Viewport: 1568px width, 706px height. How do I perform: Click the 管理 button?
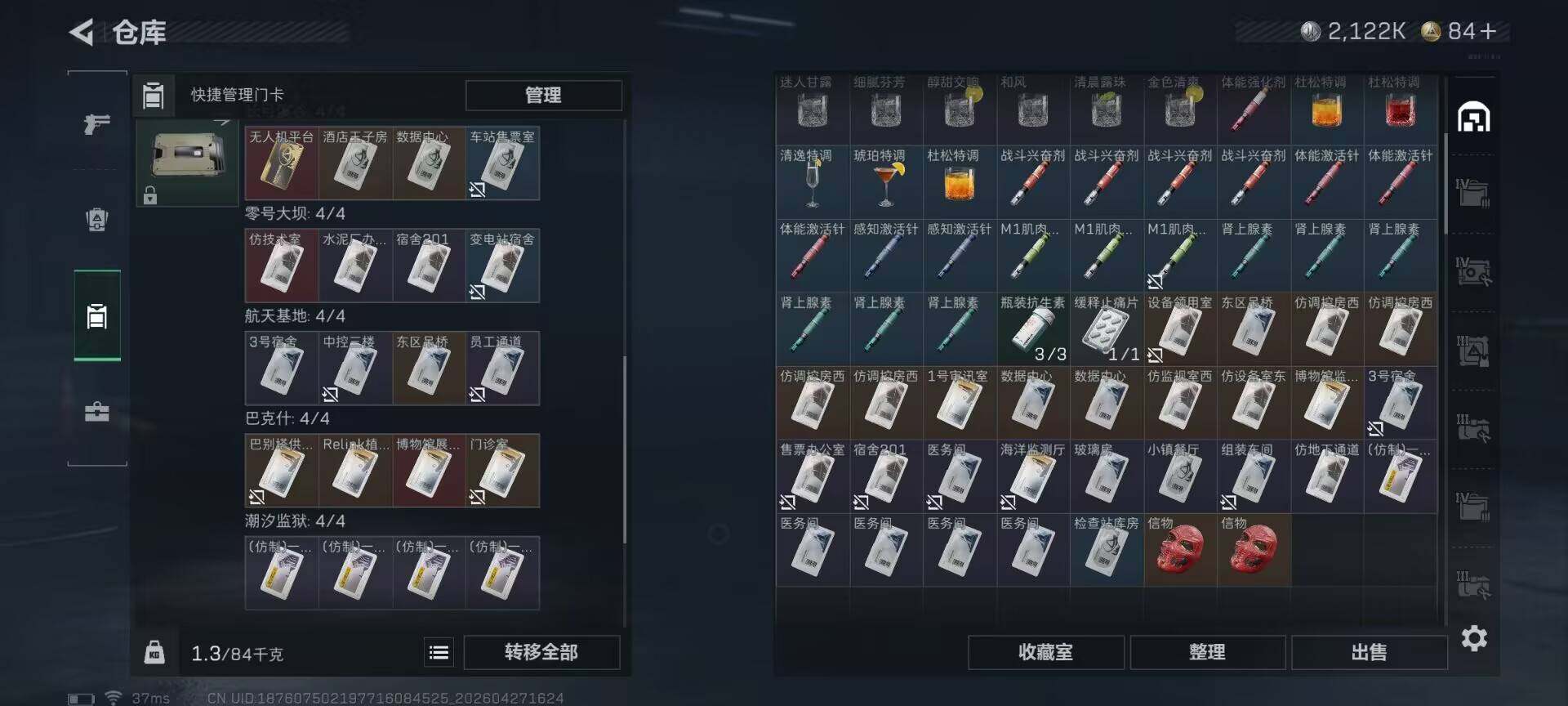pos(543,95)
